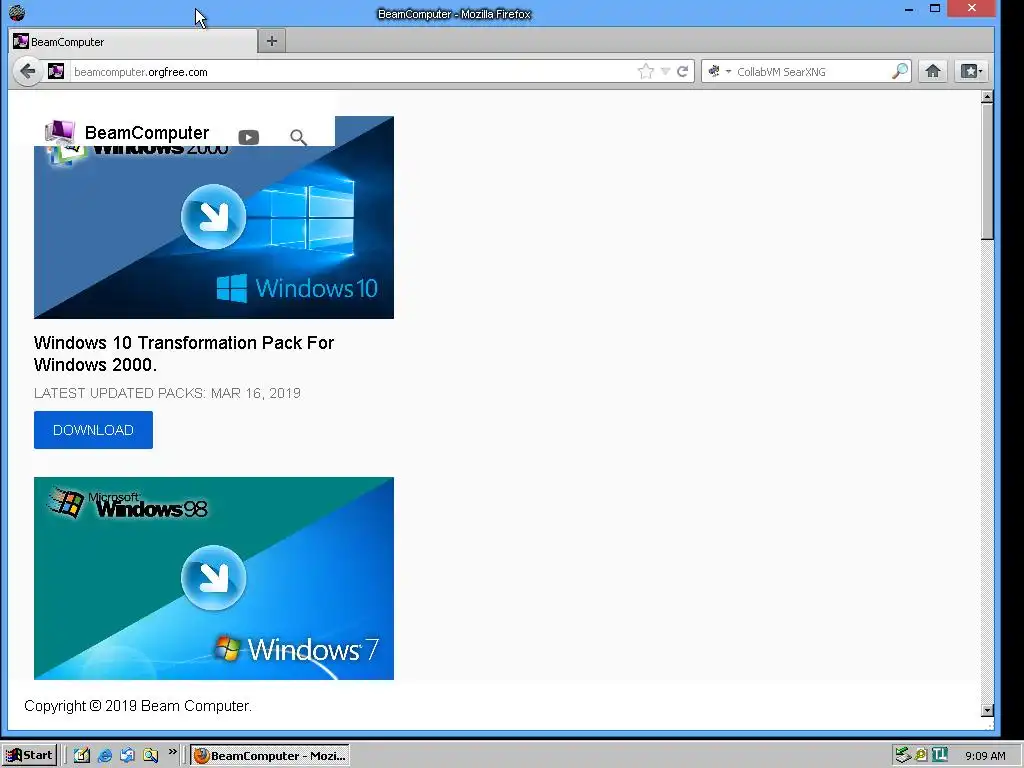Click the address bar URL field
The width and height of the screenshot is (1024, 768).
click(353, 72)
